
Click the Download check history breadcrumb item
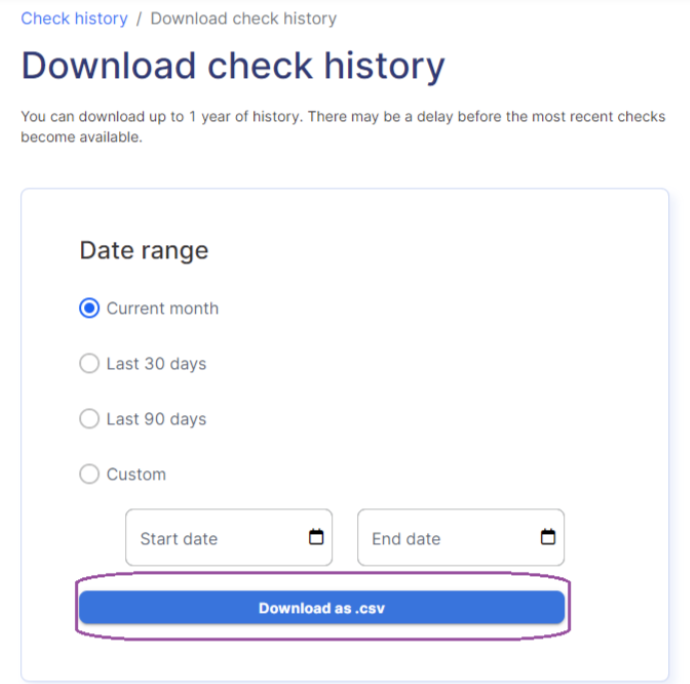pyautogui.click(x=243, y=18)
